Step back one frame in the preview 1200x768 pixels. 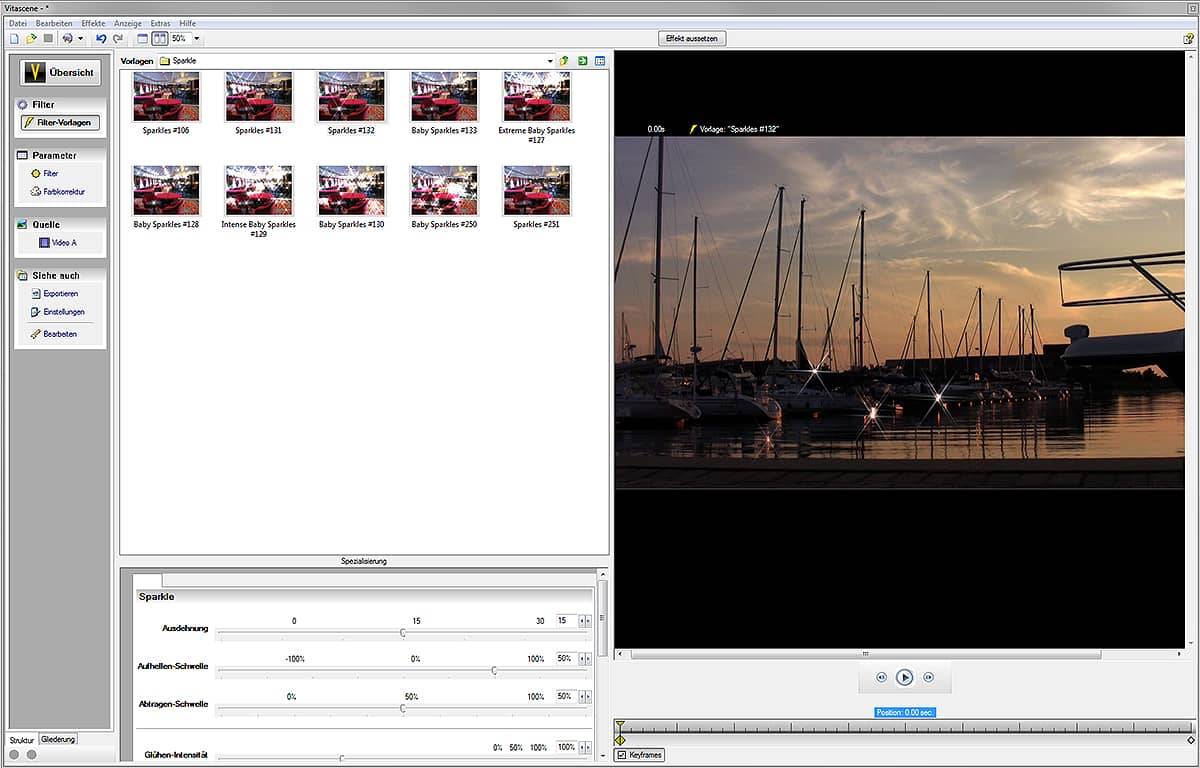pyautogui.click(x=881, y=677)
